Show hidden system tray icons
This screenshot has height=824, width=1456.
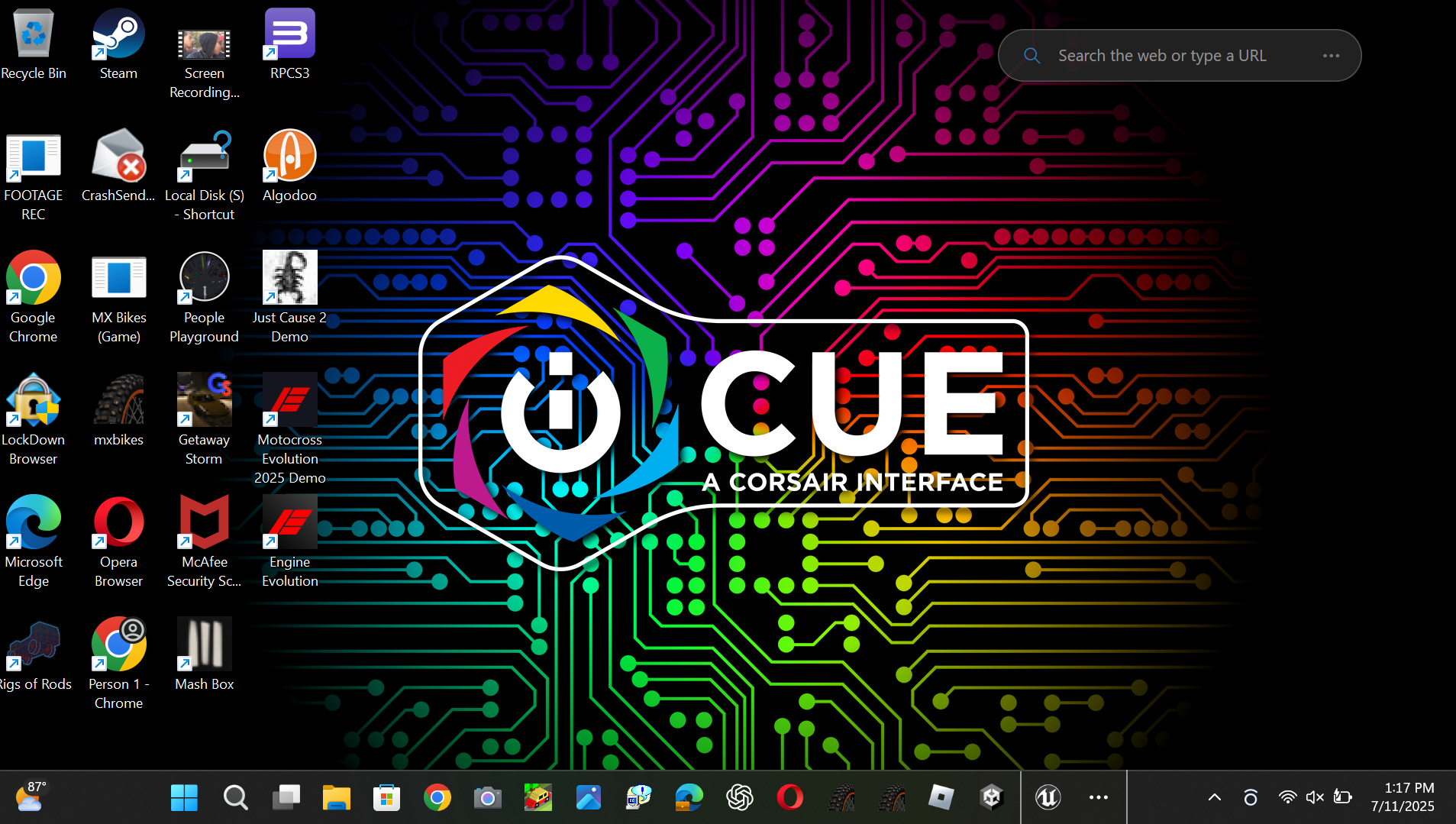pos(1214,798)
